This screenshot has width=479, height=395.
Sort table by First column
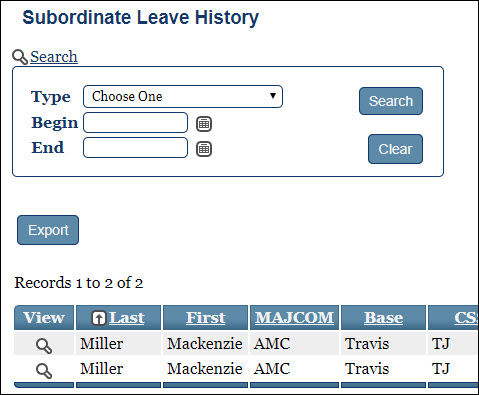pos(206,318)
